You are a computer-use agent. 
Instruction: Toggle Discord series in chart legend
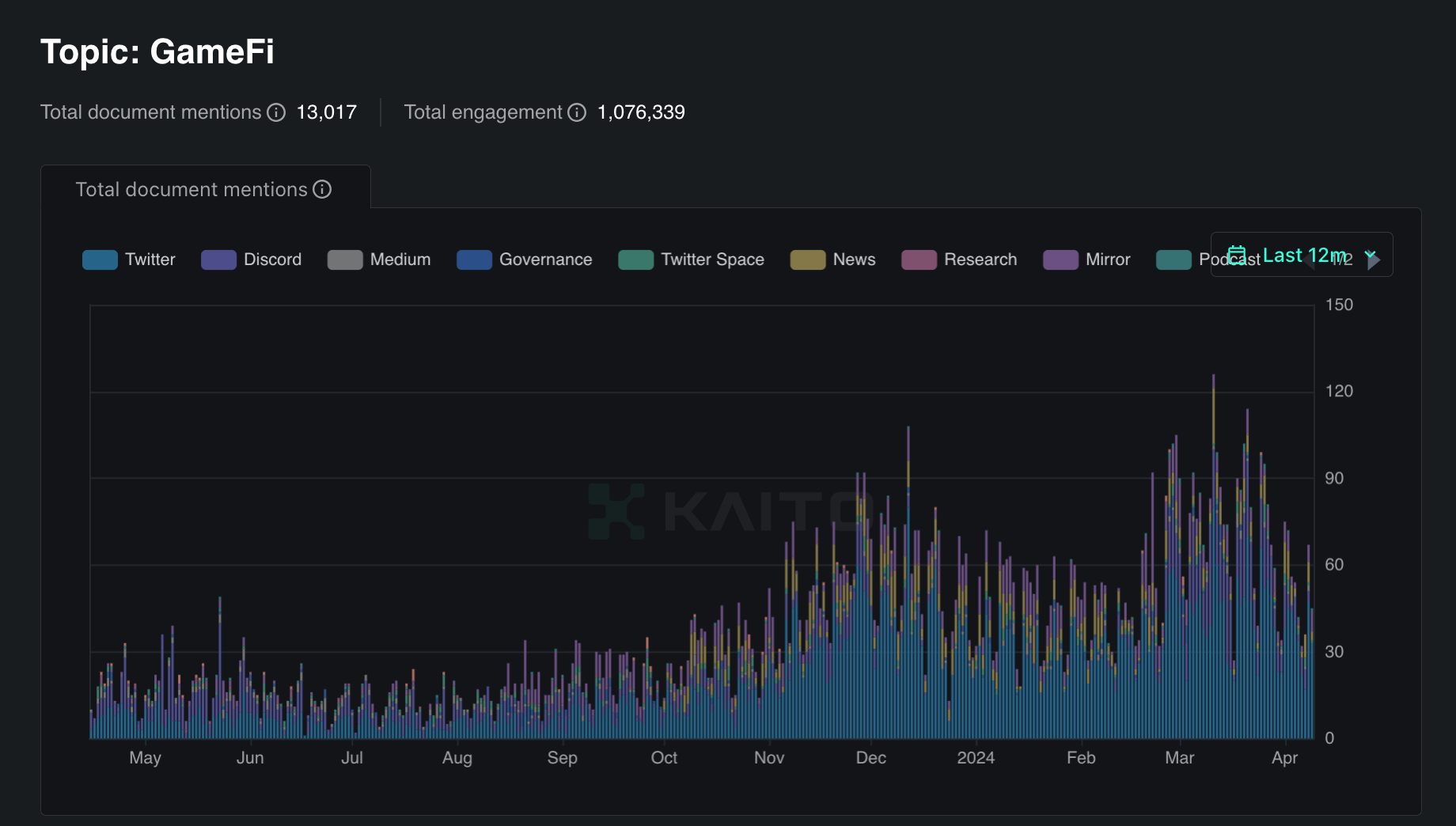pos(252,260)
